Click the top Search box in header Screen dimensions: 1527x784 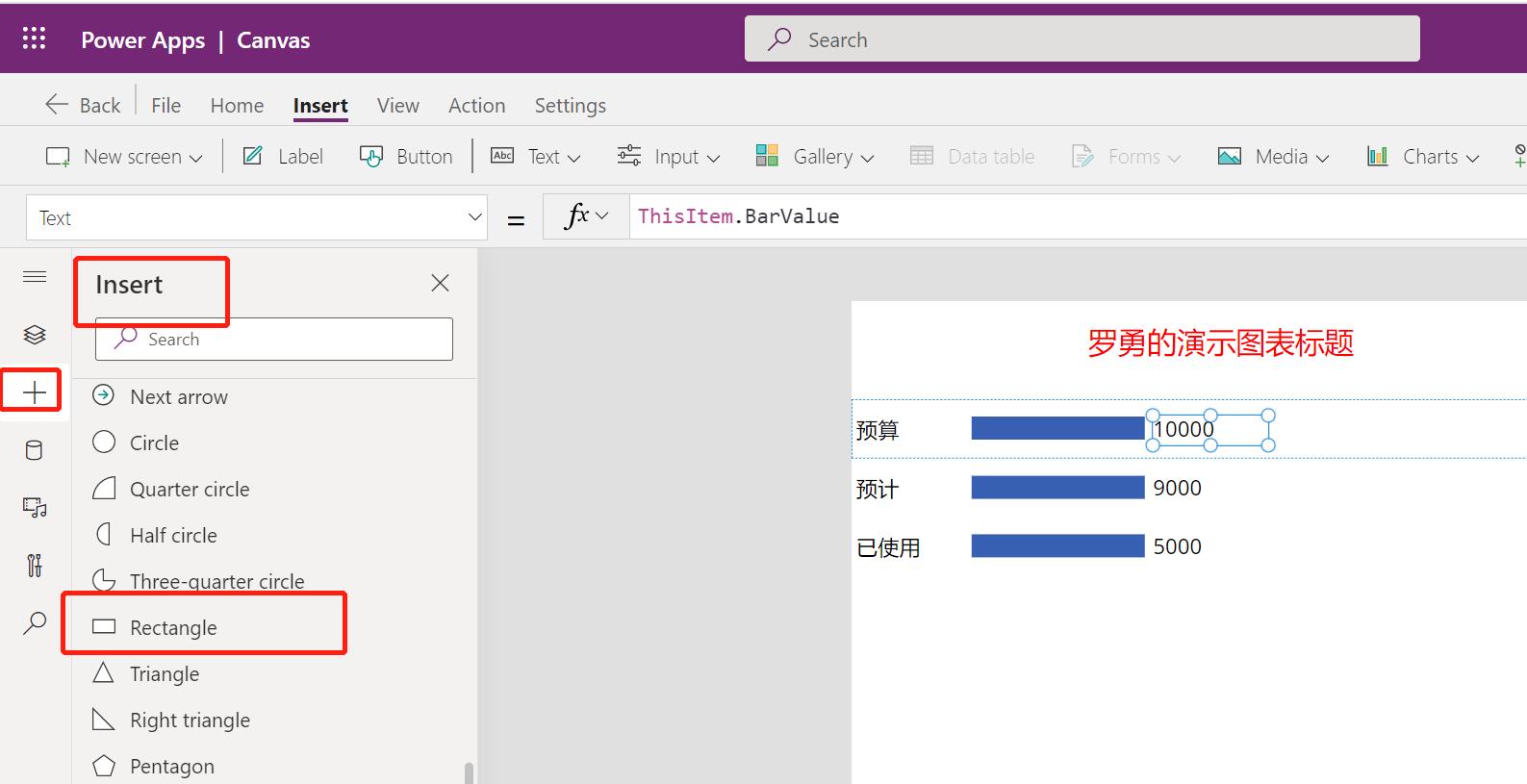click(x=1082, y=38)
